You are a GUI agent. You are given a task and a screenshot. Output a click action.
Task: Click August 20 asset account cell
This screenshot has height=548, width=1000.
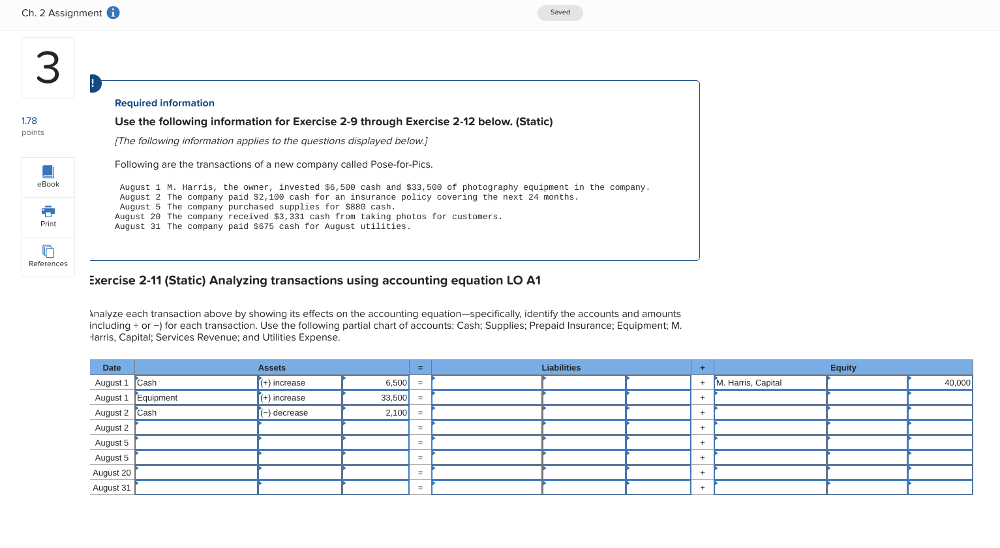click(x=196, y=473)
